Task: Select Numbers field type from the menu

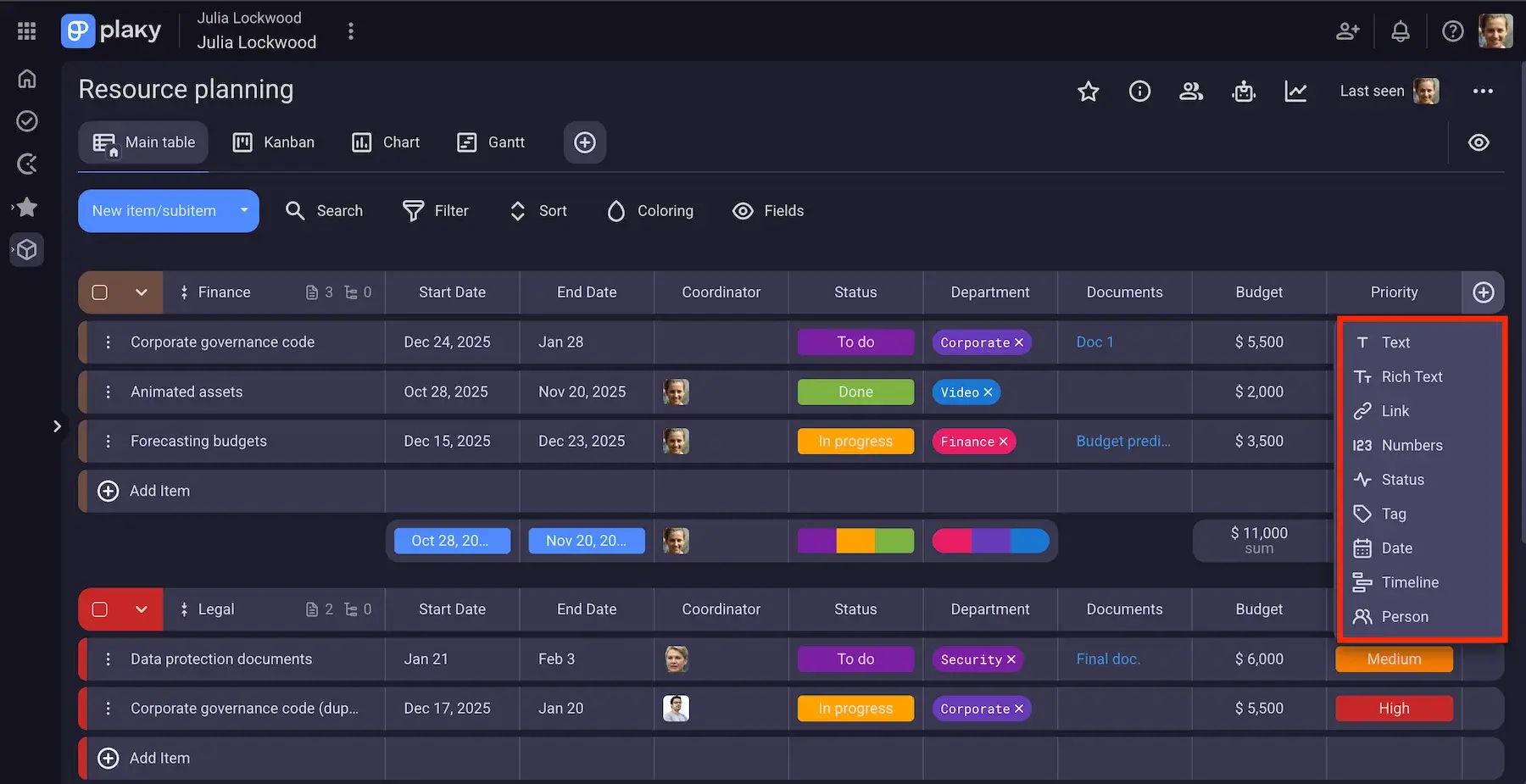Action: click(1412, 445)
